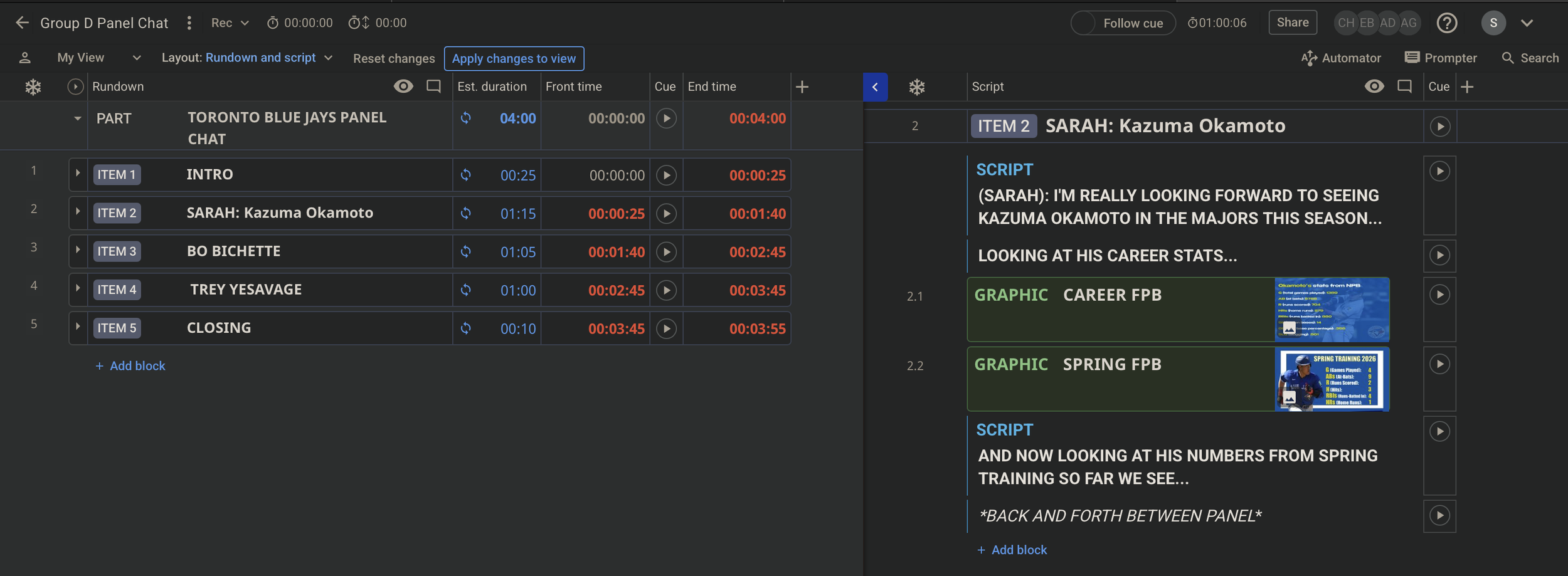This screenshot has height=576, width=1568.
Task: Open the SPRING FPB graphic thumbnail
Action: [x=1332, y=379]
